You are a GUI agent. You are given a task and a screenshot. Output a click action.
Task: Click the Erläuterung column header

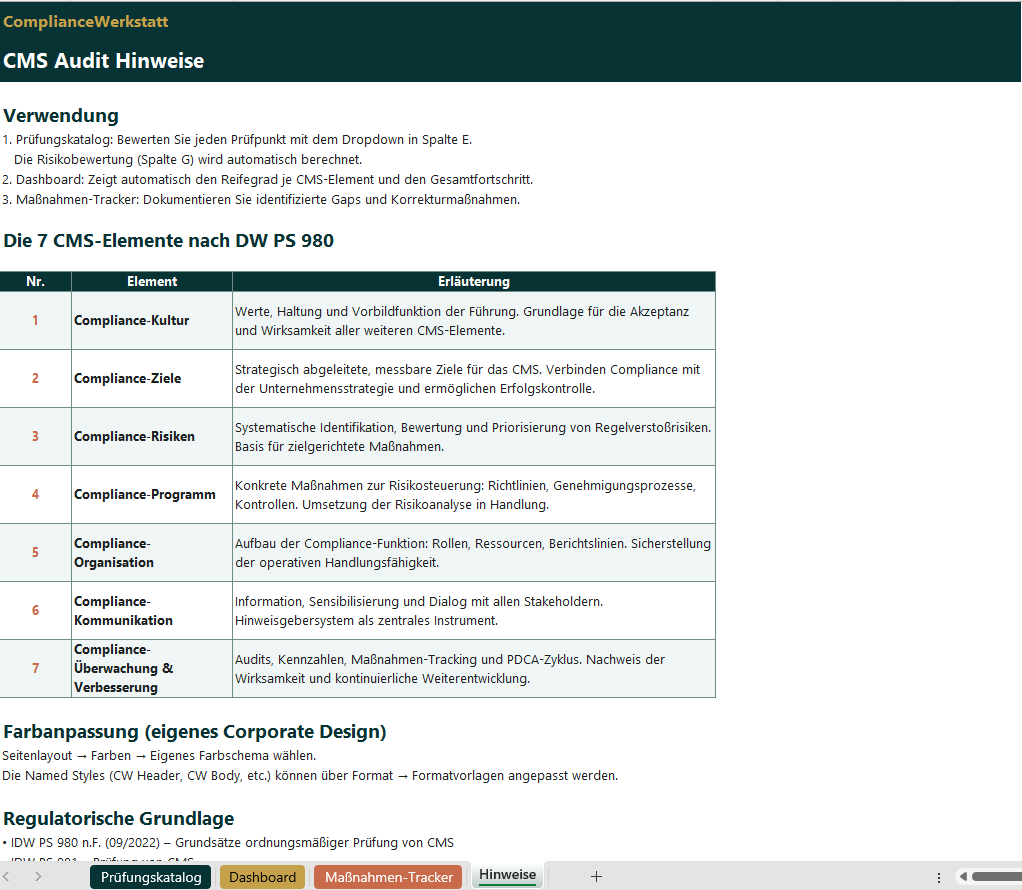pos(473,281)
